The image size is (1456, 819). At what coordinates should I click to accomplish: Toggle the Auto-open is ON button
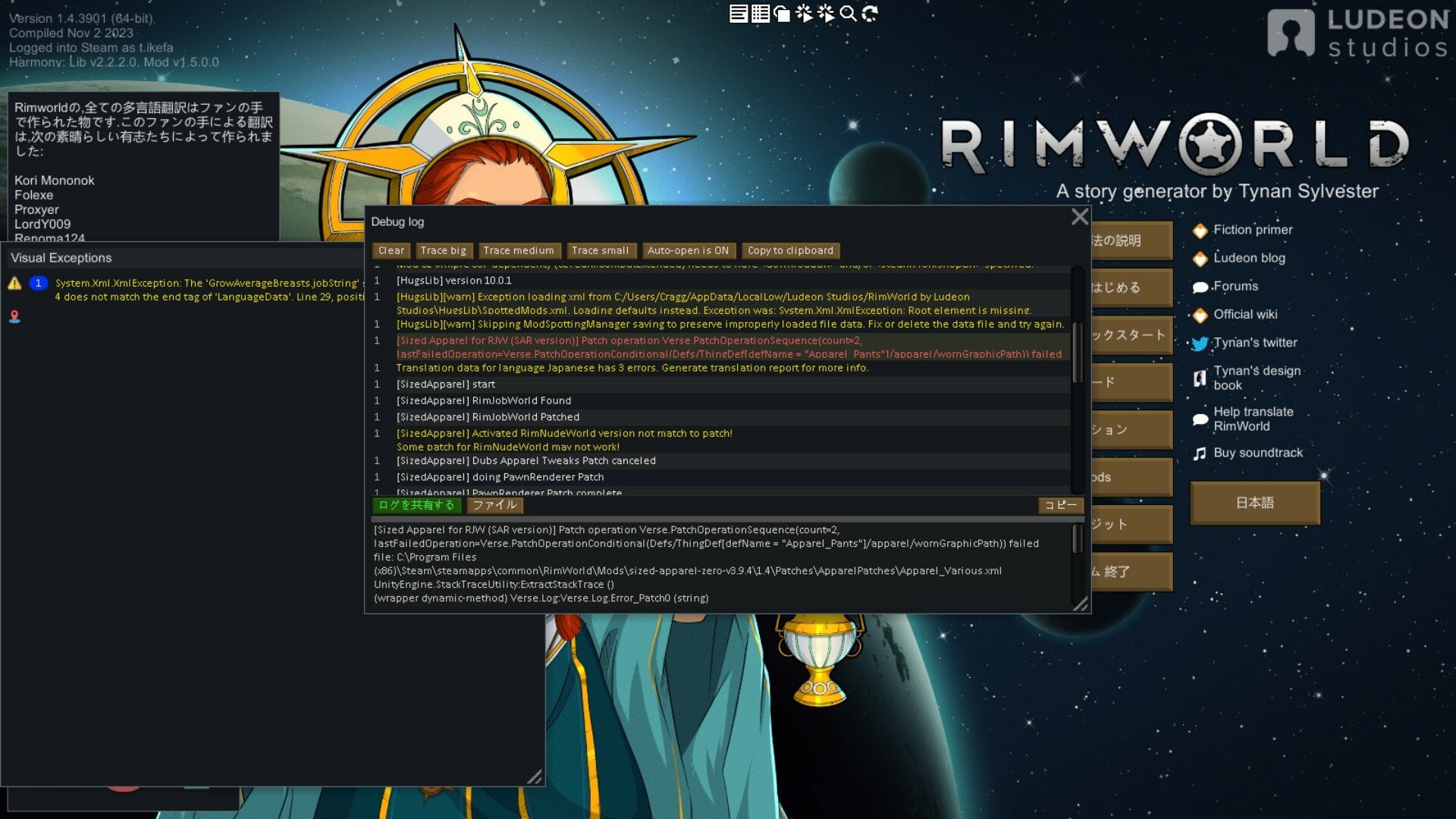688,251
